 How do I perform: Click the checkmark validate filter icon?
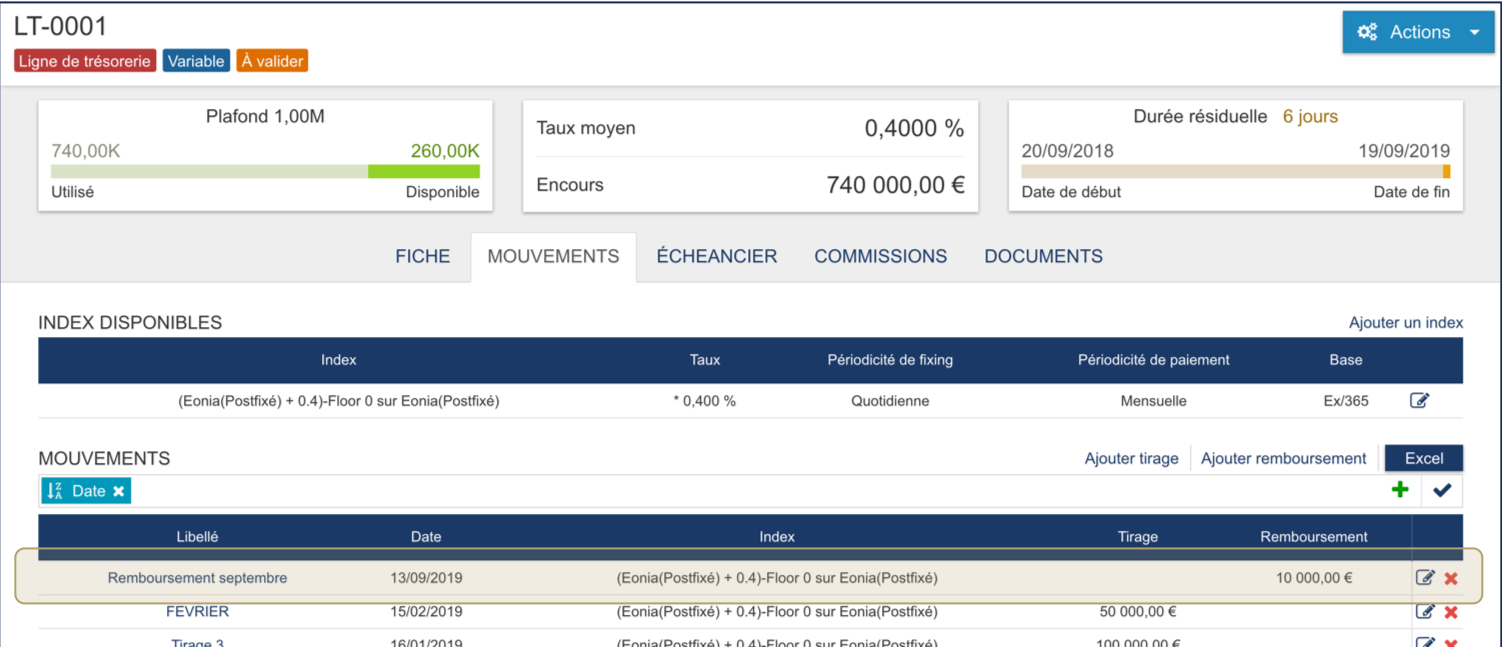tap(1442, 490)
